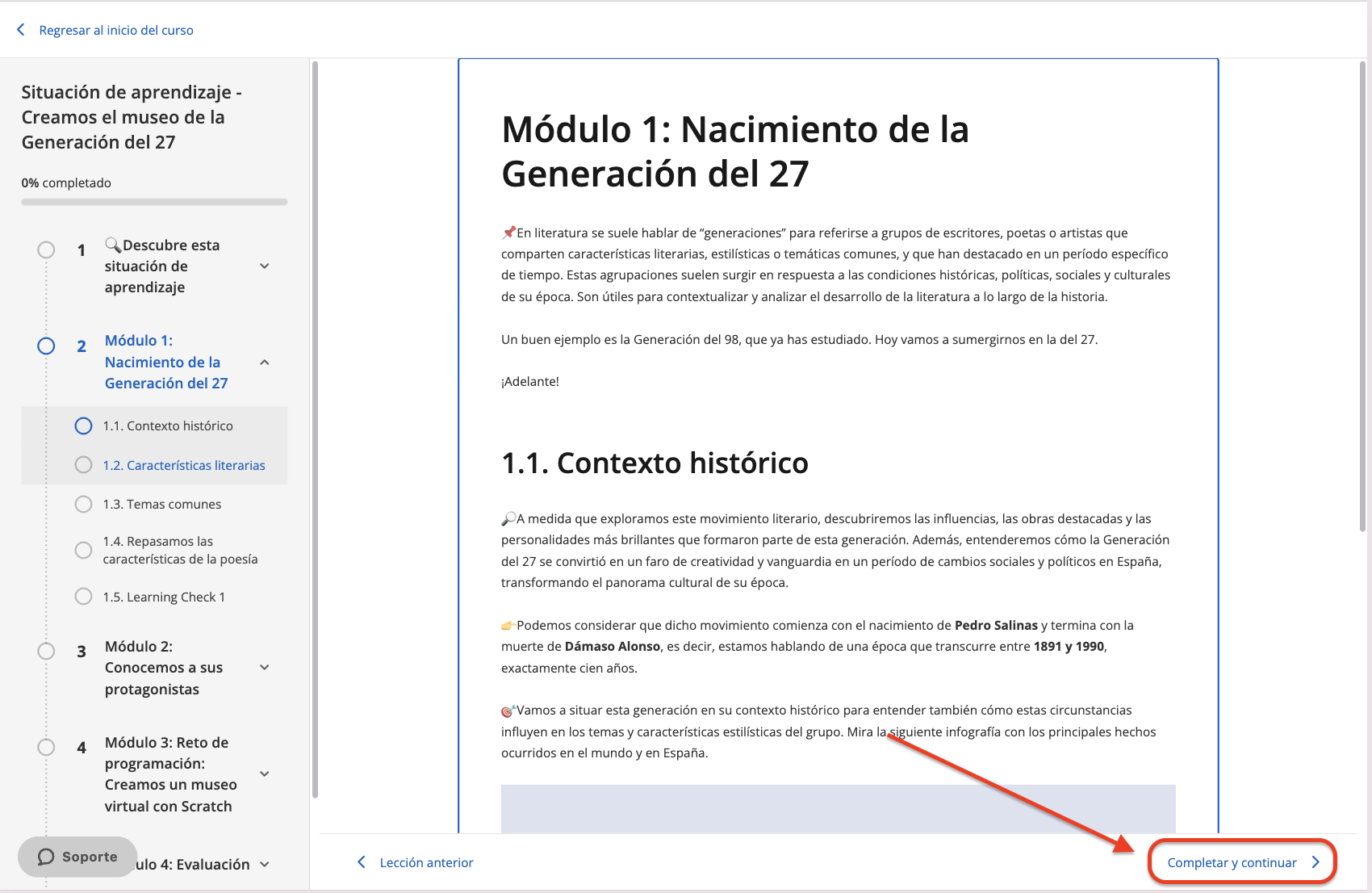Click the sidebar vertical scrollbar
This screenshot has height=893, width=1372.
point(315,430)
